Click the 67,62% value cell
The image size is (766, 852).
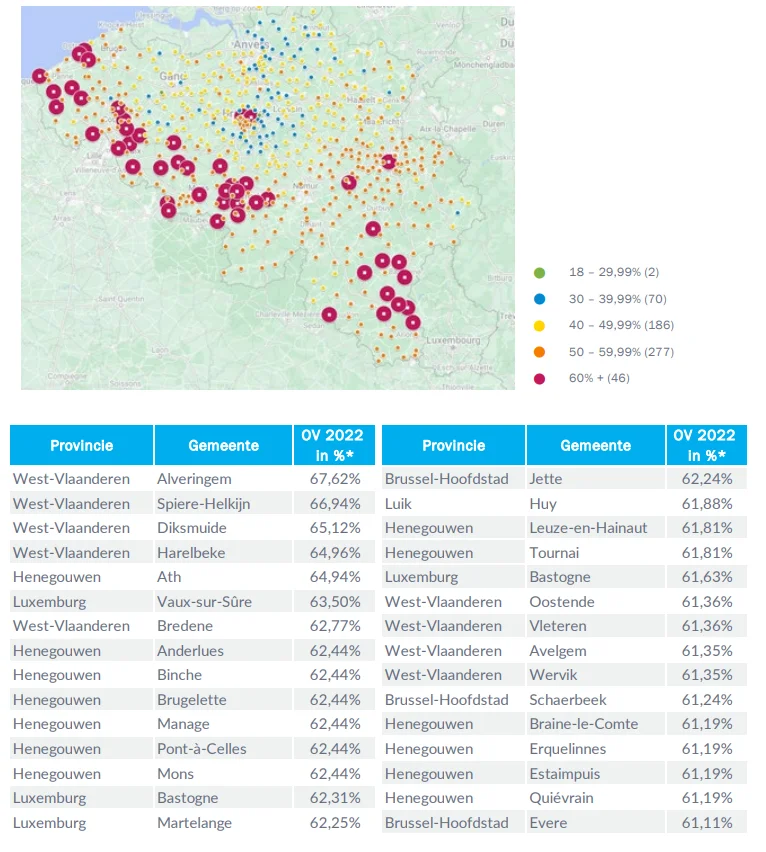332,479
